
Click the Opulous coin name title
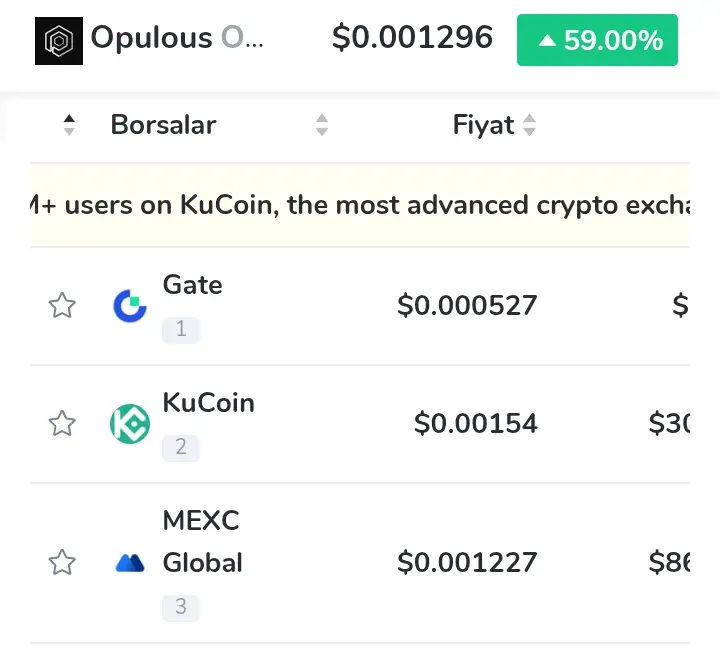(x=180, y=39)
